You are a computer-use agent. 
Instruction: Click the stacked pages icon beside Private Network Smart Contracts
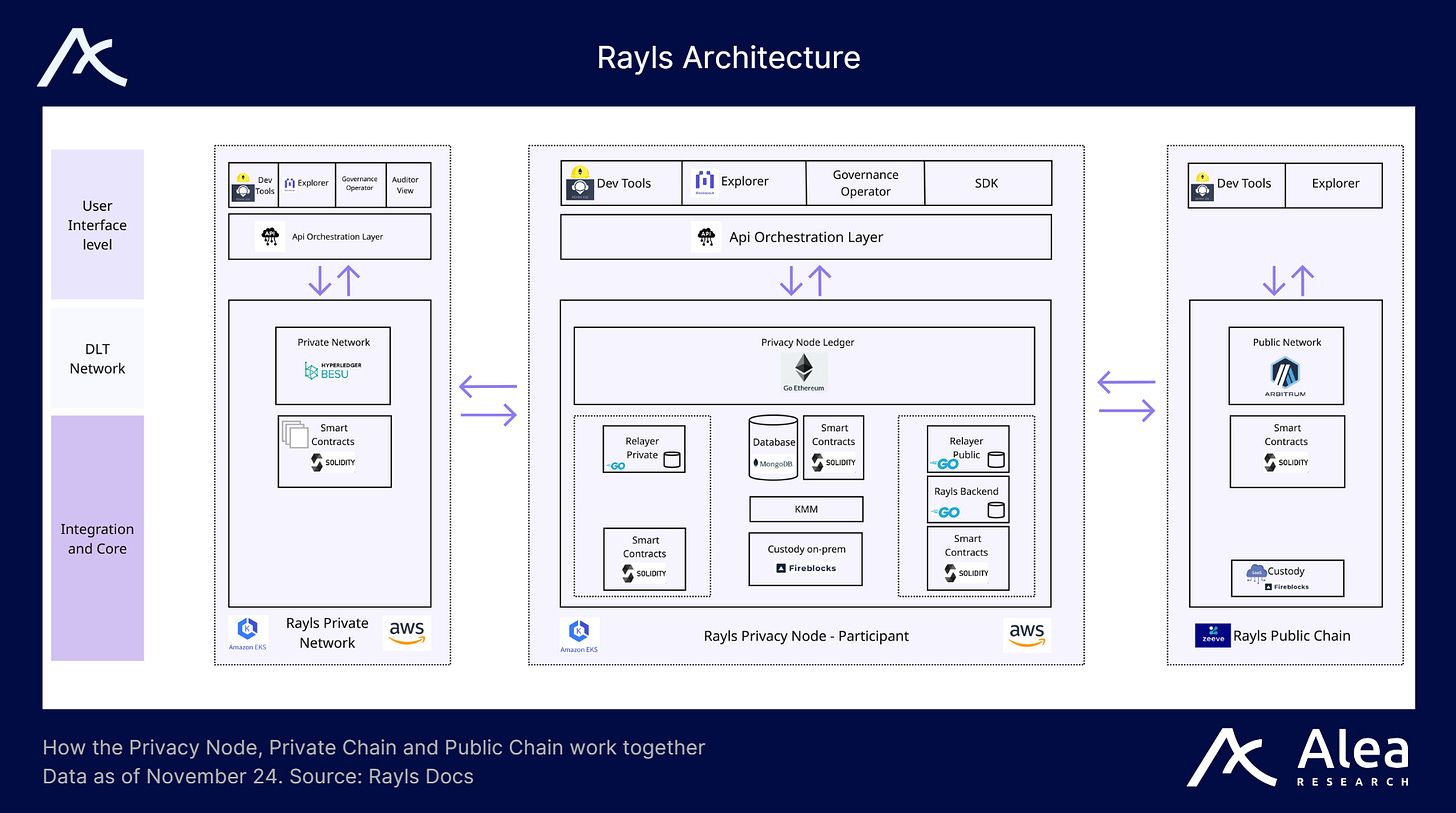[x=295, y=433]
